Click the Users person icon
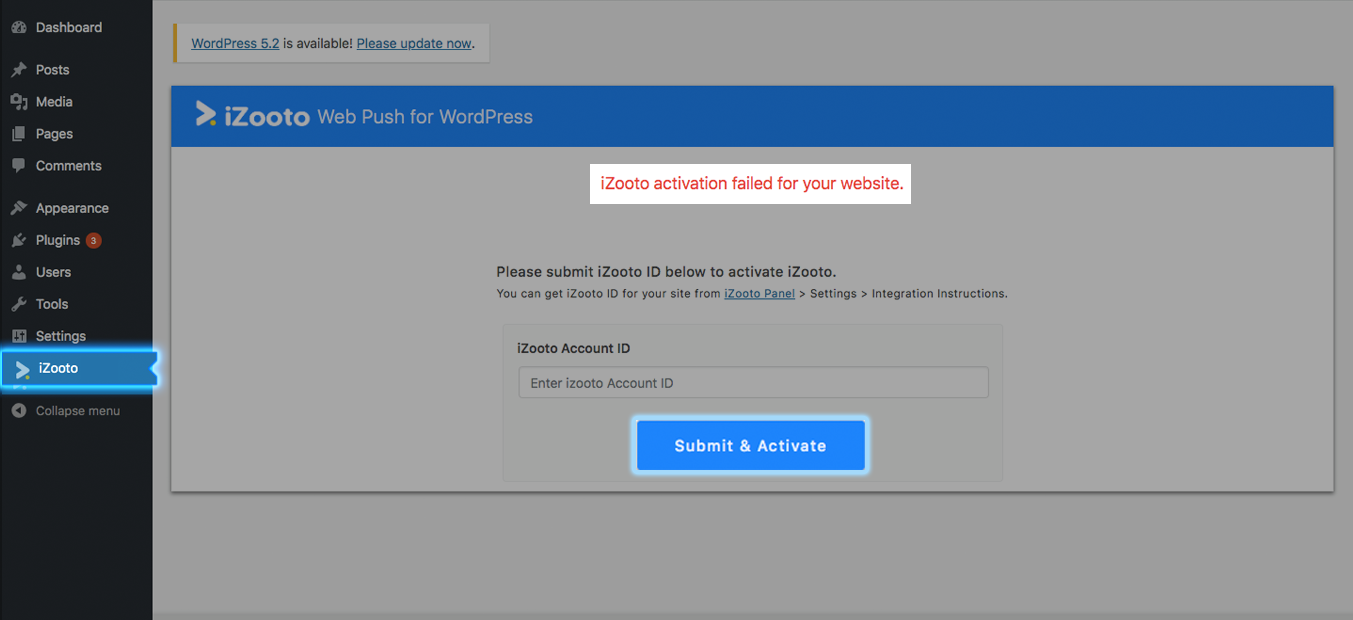Screen dimensions: 1353x620 point(18,272)
